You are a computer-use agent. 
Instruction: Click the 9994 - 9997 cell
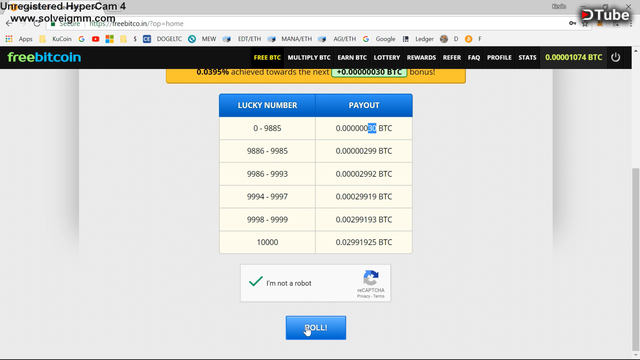[267, 197]
